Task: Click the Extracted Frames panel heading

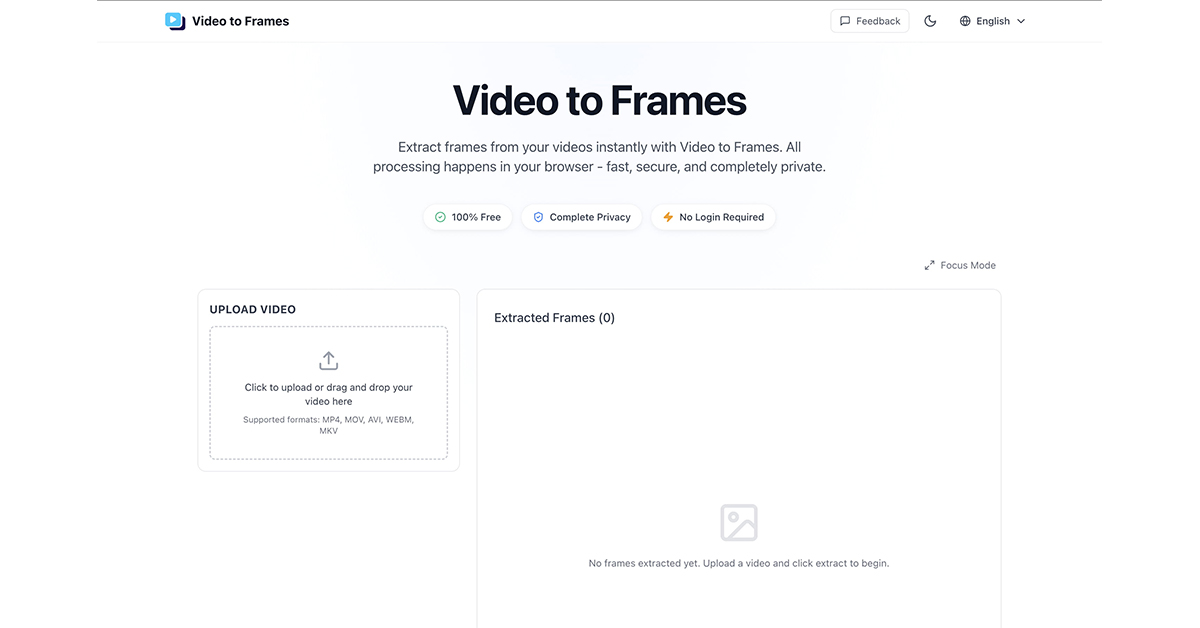Action: pyautogui.click(x=554, y=317)
